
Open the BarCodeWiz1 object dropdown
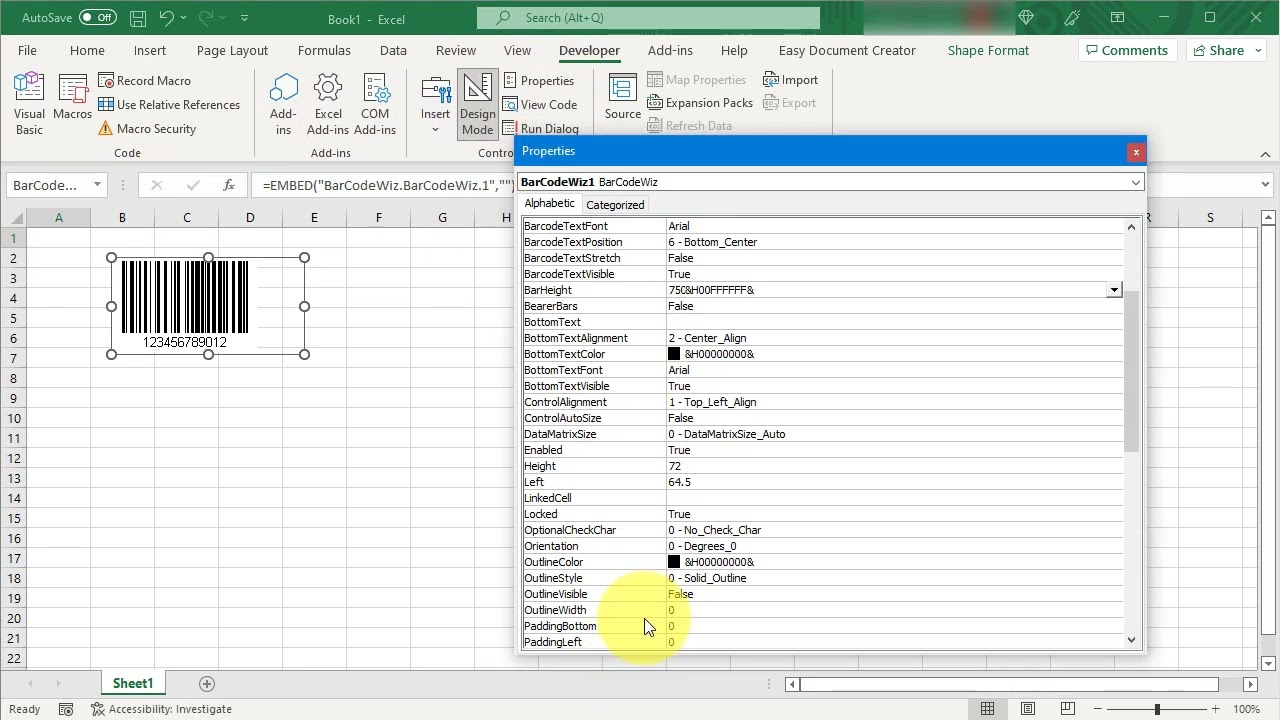[1136, 182]
